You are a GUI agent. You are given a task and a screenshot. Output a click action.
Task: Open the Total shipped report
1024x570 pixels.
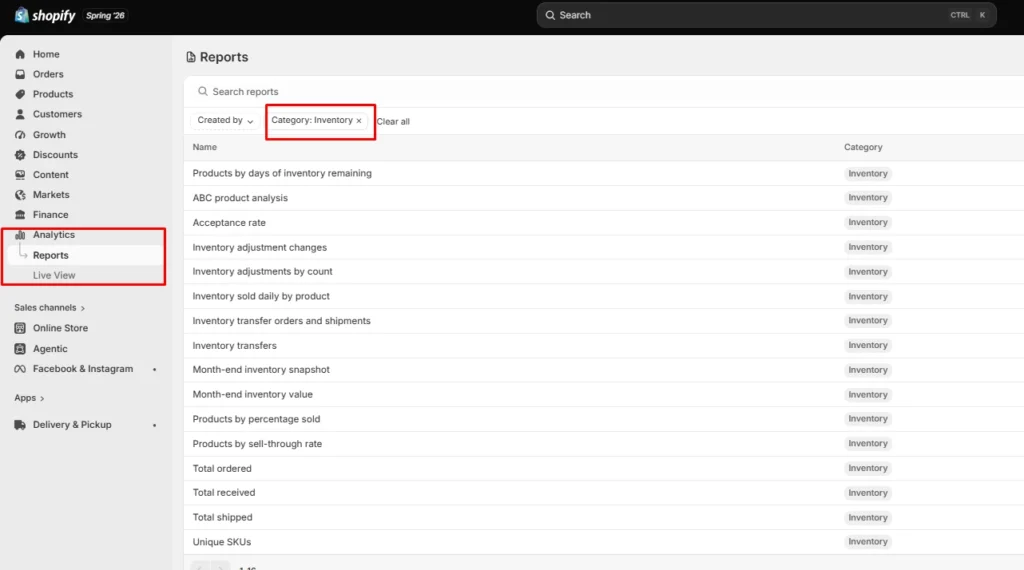(x=222, y=517)
